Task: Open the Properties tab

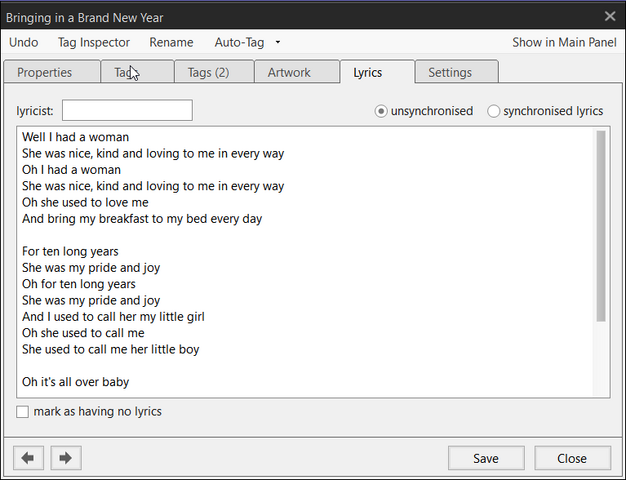Action: (52, 72)
